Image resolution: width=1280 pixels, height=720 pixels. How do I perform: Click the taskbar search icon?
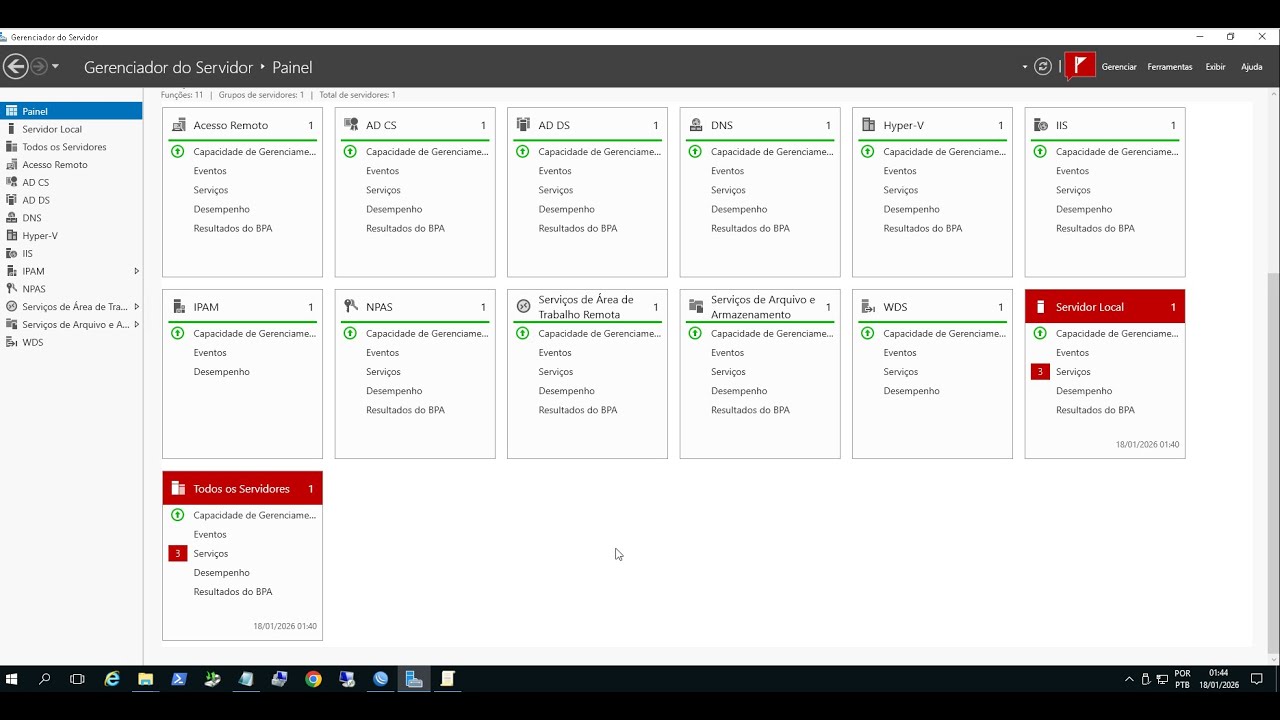44,679
